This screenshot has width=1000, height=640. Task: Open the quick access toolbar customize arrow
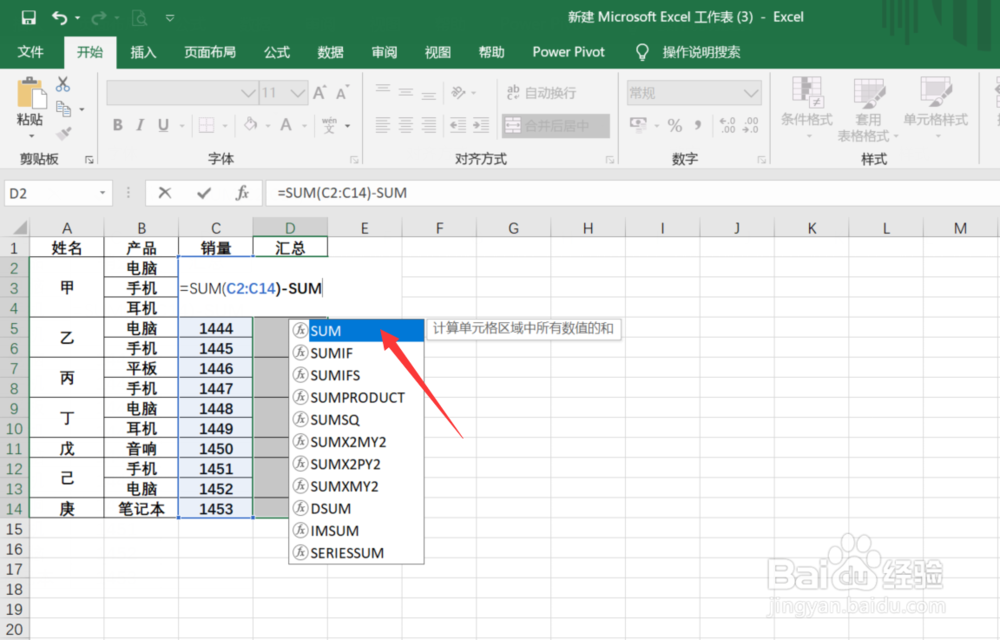click(170, 18)
